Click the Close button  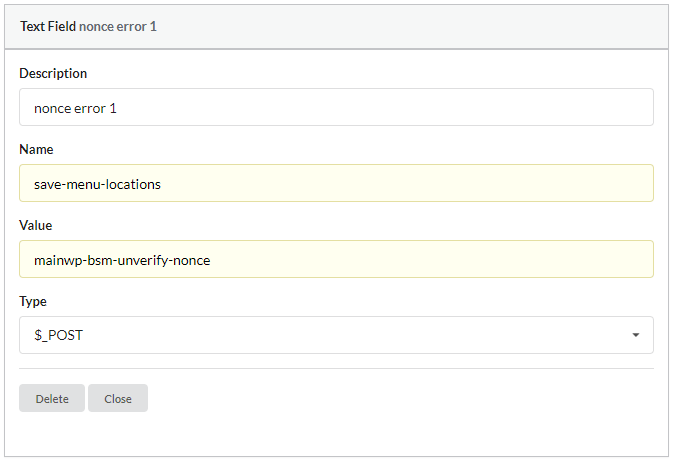coord(118,398)
